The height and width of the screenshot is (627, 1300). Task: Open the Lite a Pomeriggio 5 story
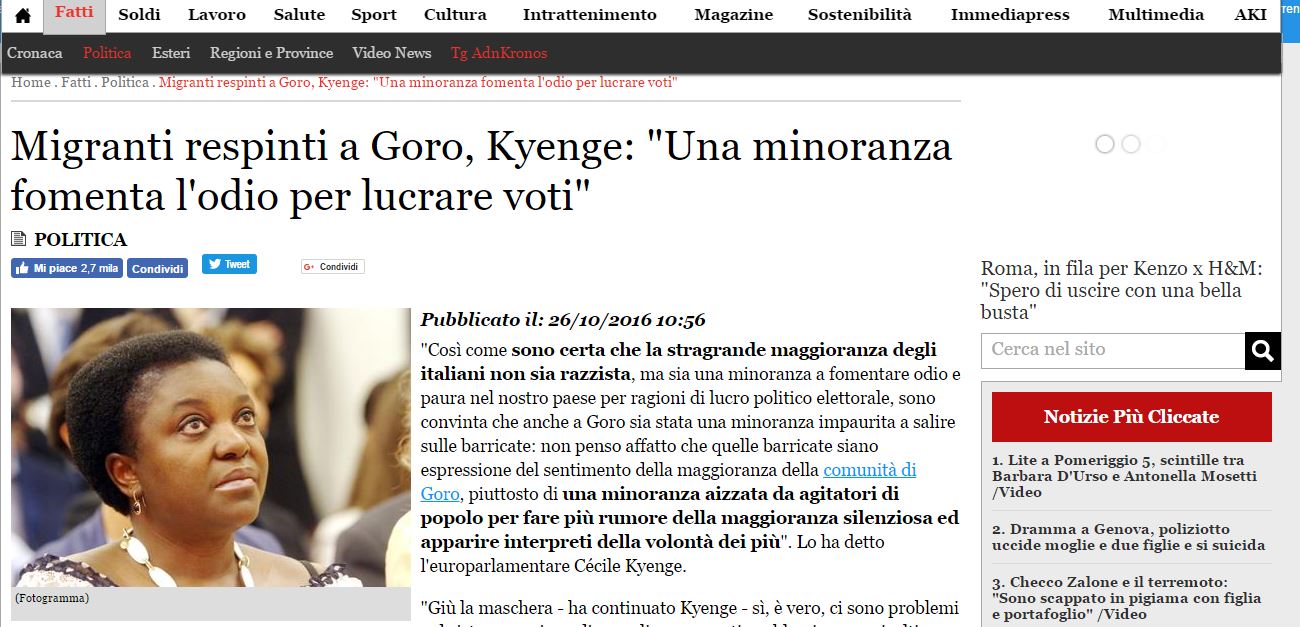click(x=1125, y=476)
